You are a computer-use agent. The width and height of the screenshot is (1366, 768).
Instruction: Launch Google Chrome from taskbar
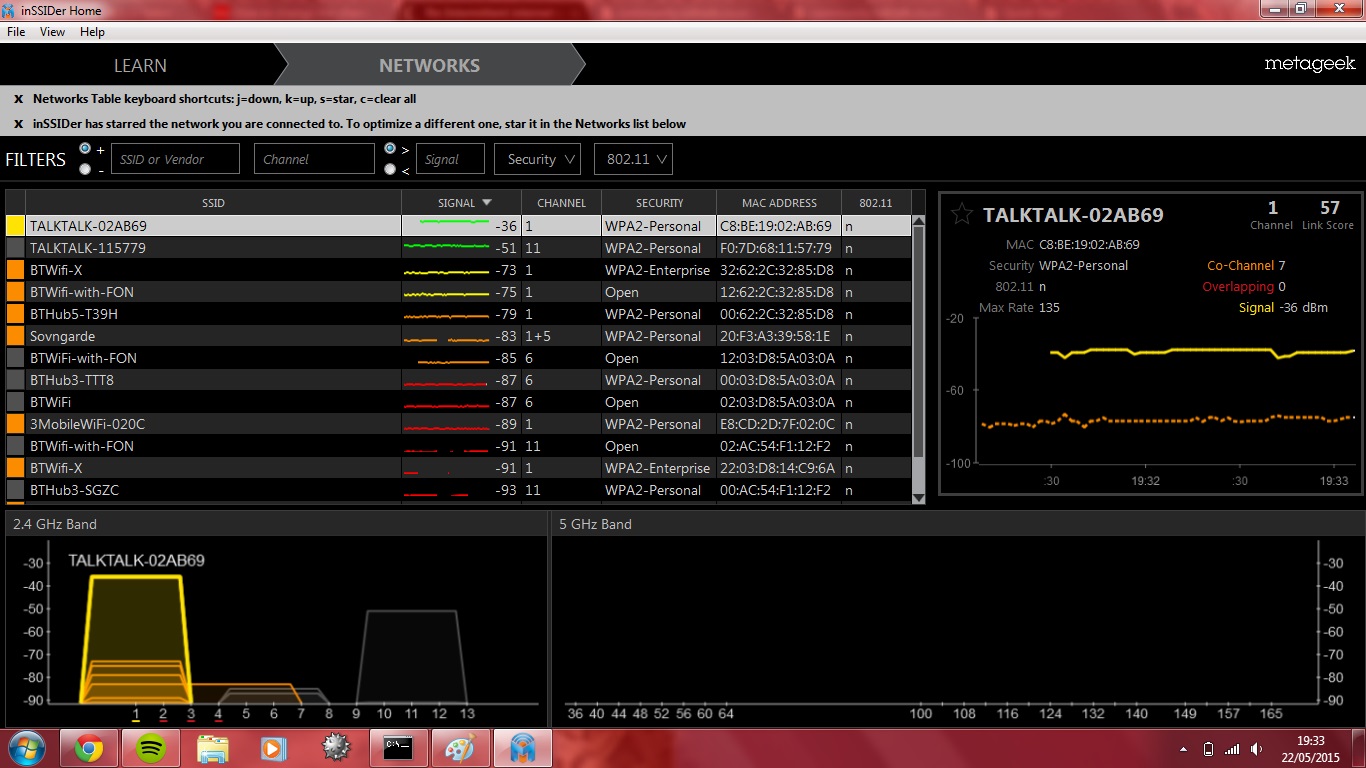[89, 748]
